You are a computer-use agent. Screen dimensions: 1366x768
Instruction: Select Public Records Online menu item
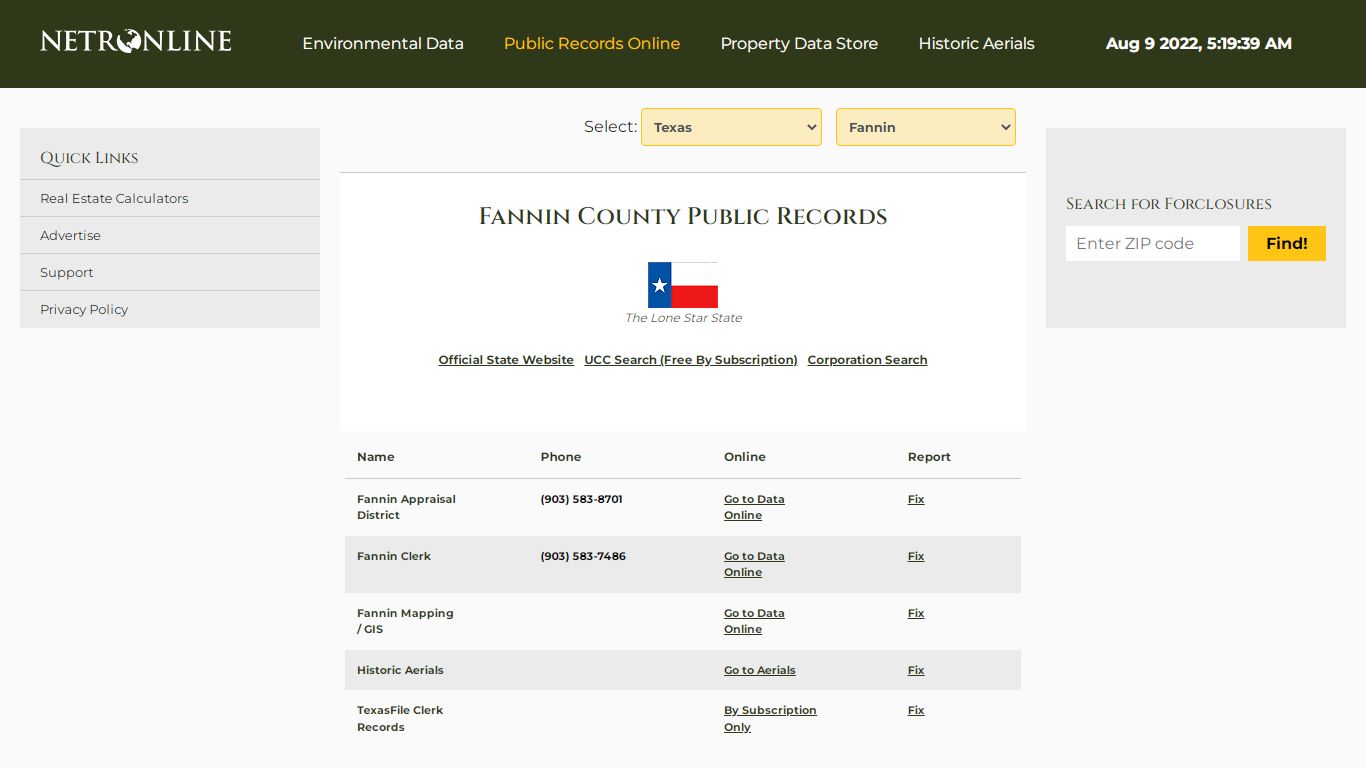[x=592, y=44]
